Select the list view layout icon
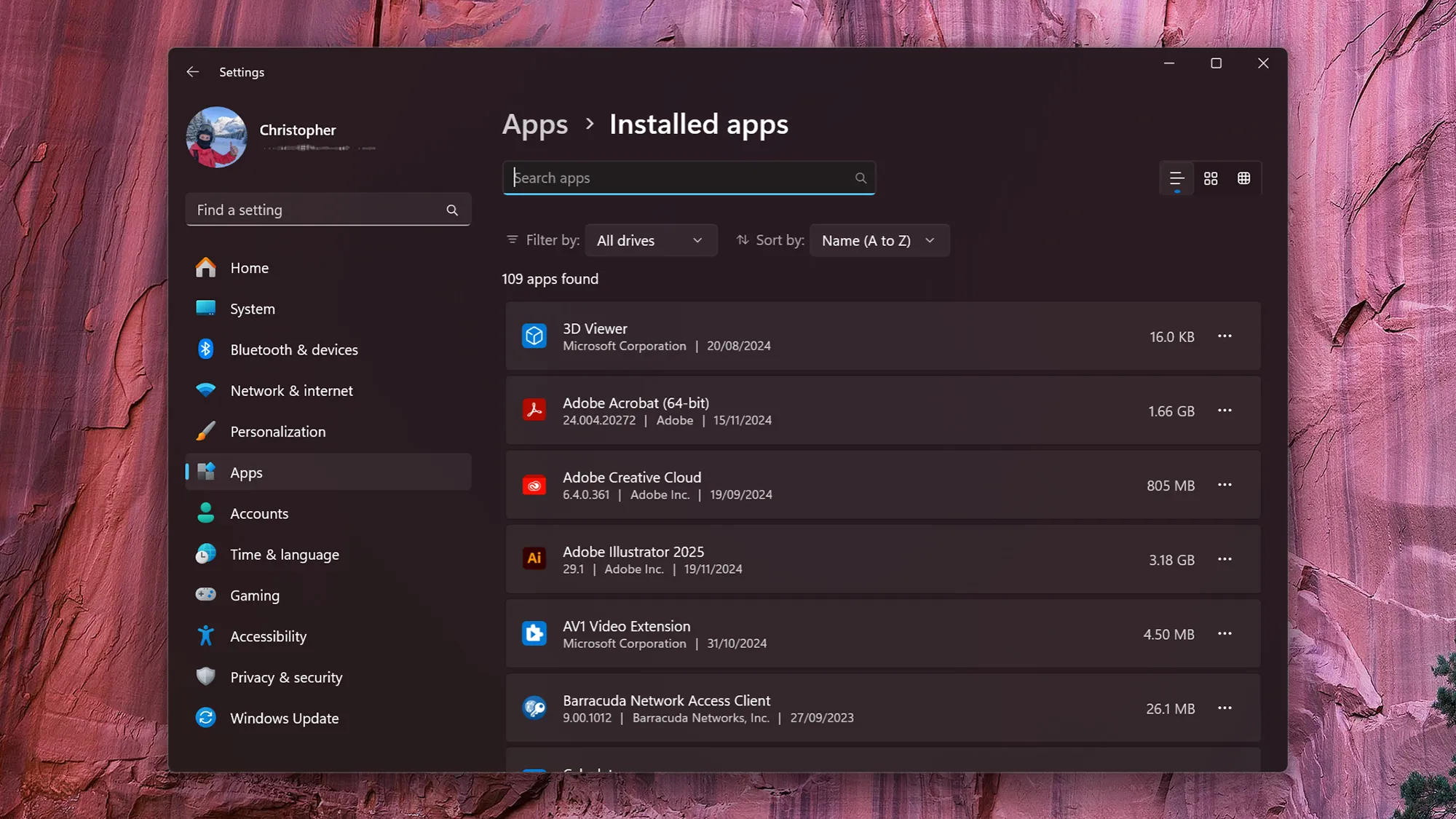The height and width of the screenshot is (819, 1456). click(1176, 178)
